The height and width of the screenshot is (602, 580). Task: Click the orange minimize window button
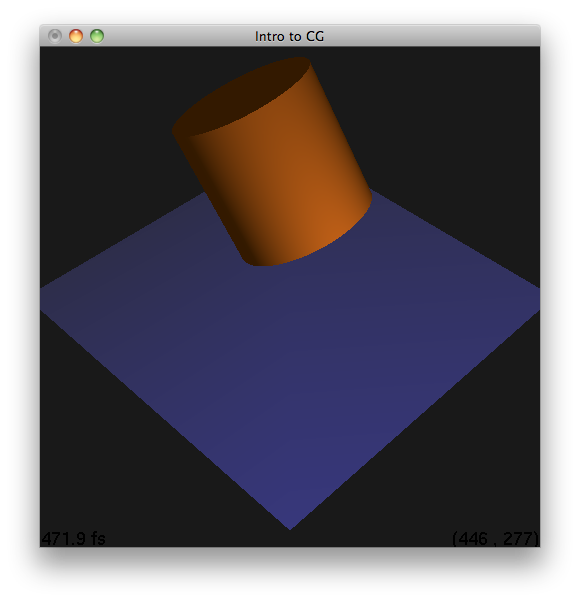click(x=76, y=36)
